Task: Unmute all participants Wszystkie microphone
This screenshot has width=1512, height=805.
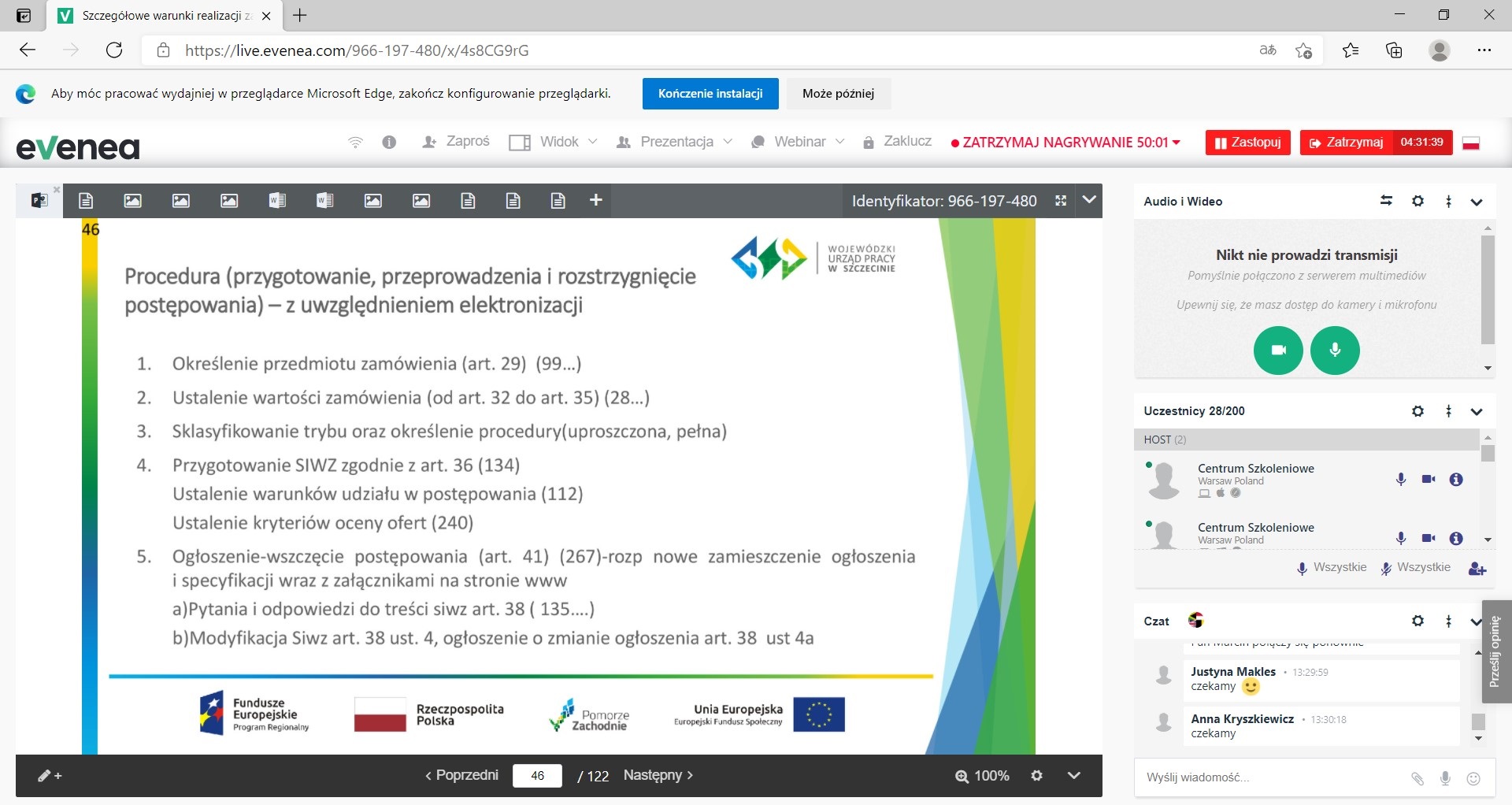Action: (x=1332, y=568)
